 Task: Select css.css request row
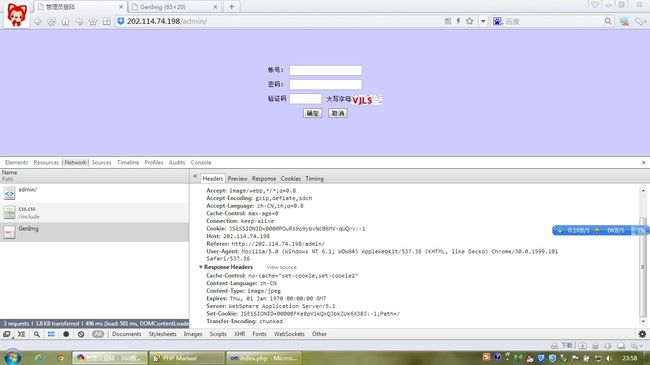[95, 212]
